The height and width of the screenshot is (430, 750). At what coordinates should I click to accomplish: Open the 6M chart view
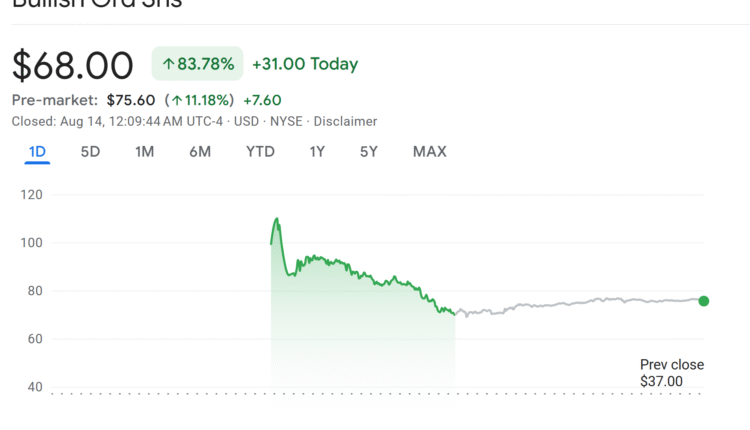point(199,152)
